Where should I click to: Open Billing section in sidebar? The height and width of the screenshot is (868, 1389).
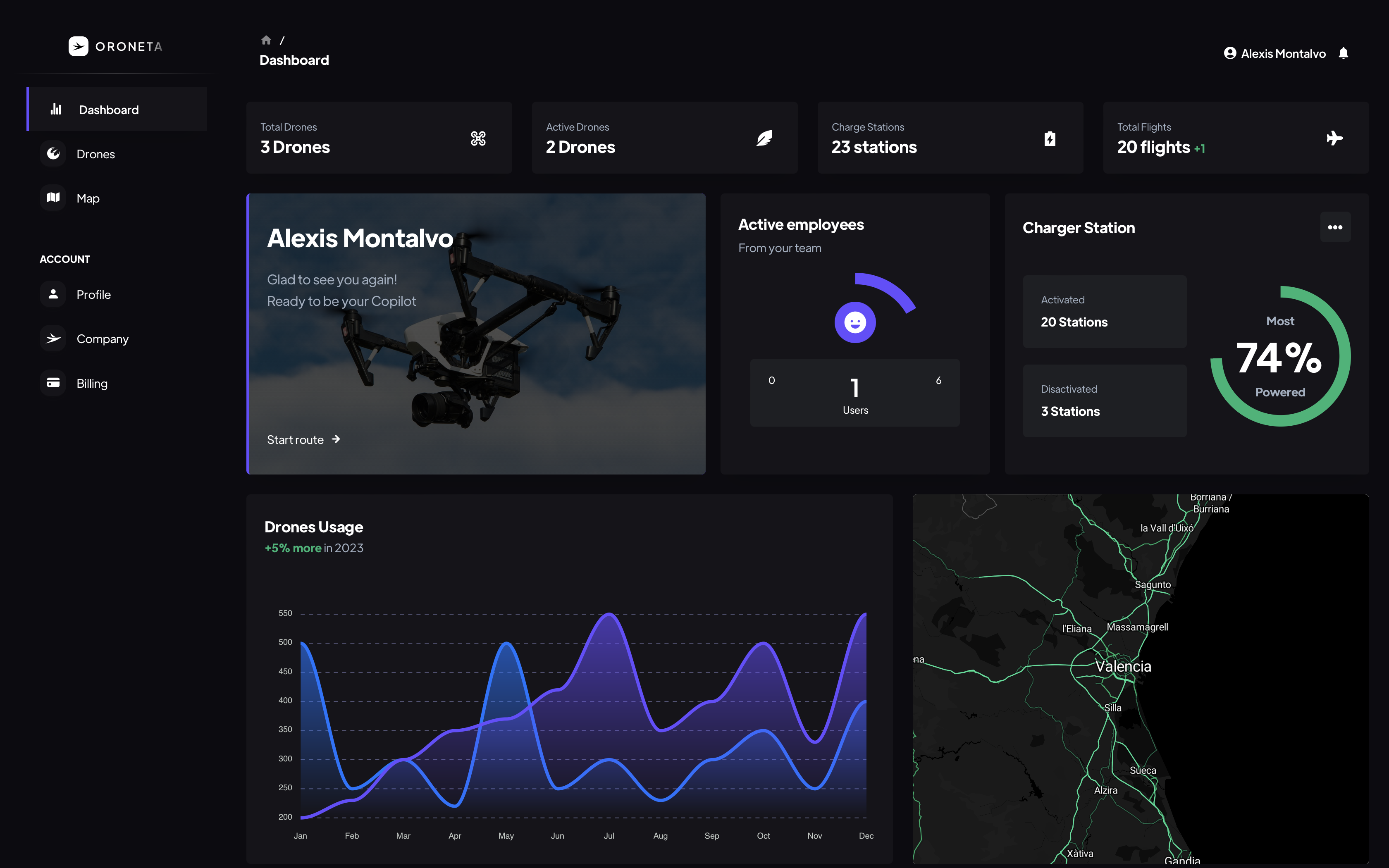point(92,383)
